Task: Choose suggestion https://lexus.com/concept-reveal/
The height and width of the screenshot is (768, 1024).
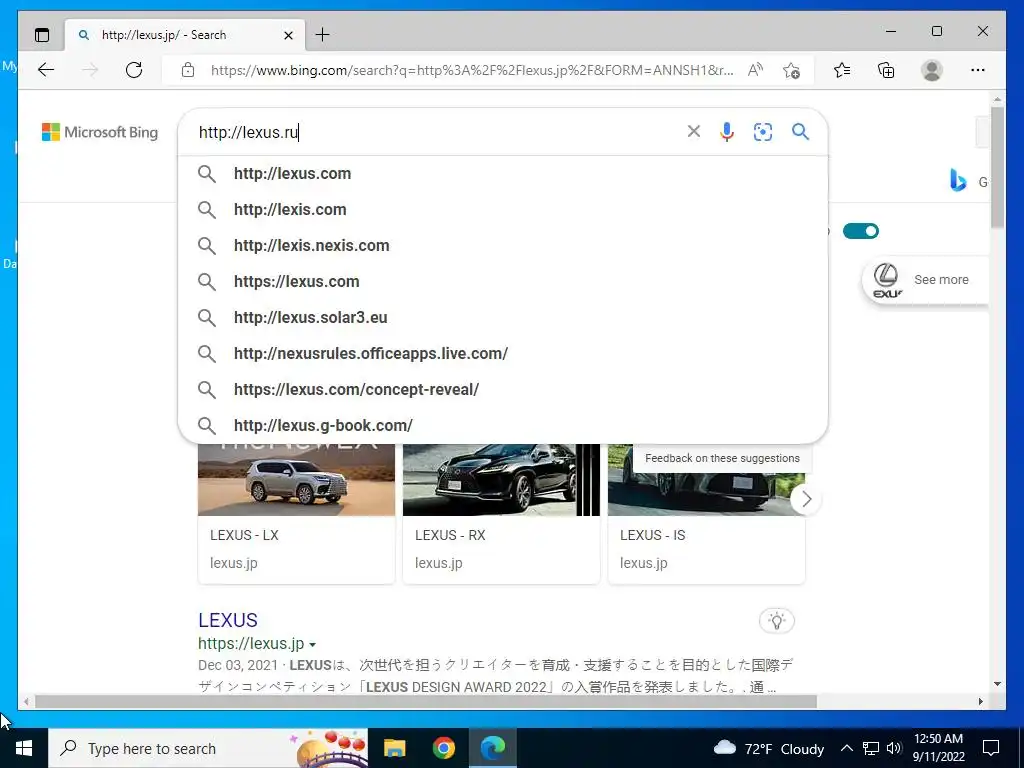Action: pyautogui.click(x=503, y=389)
